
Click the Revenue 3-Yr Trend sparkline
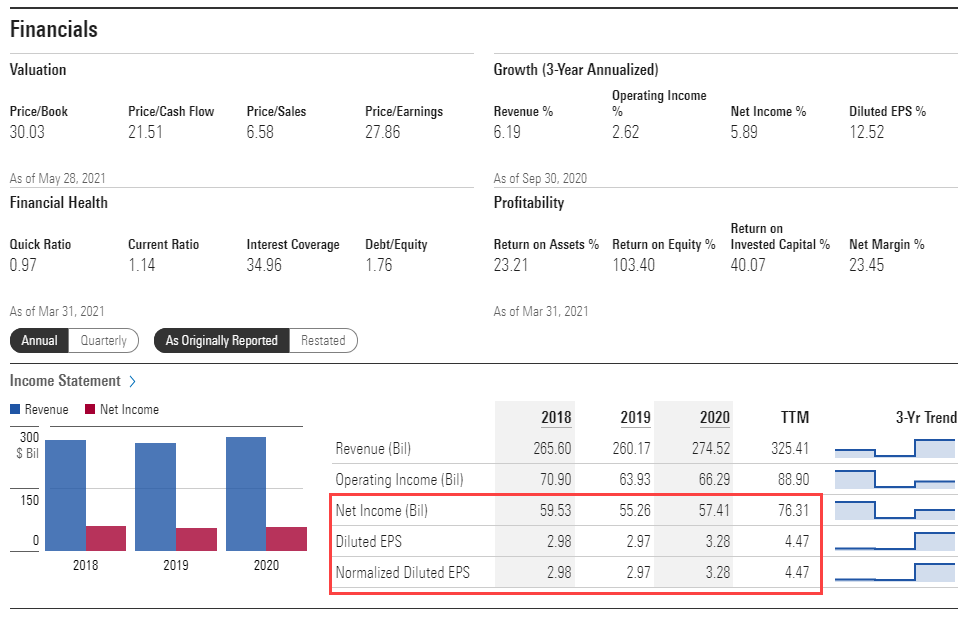[894, 448]
